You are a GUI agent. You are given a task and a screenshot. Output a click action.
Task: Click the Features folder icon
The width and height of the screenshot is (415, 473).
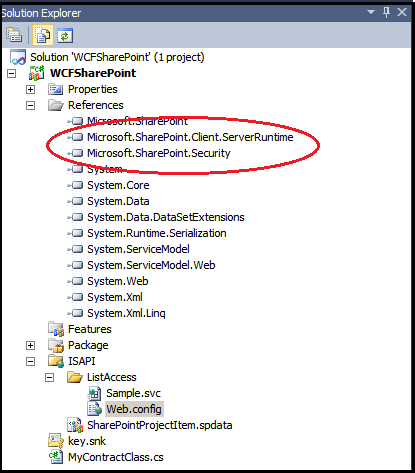tap(56, 329)
